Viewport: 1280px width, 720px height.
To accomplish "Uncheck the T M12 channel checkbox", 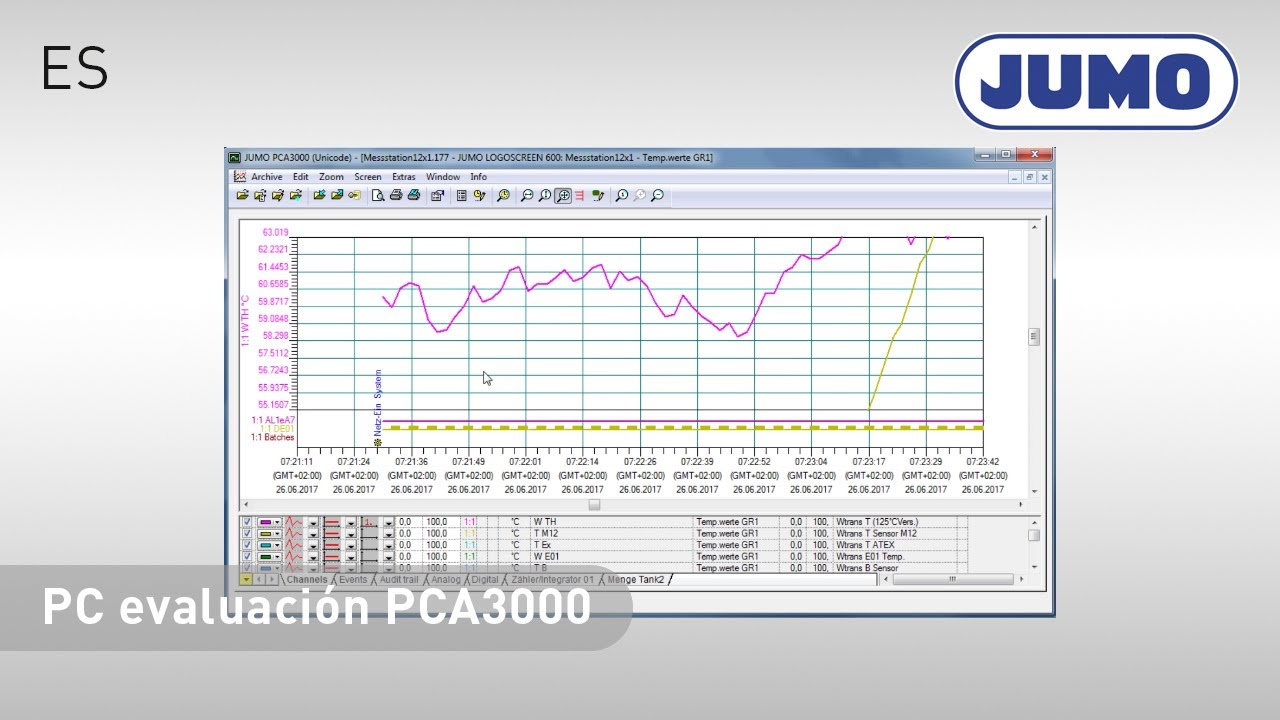I will coord(247,533).
